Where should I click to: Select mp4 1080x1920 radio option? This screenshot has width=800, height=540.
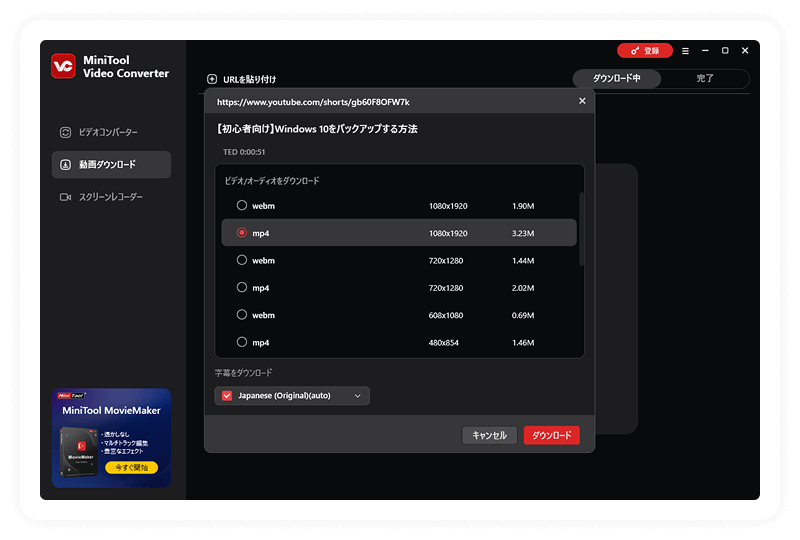(x=242, y=232)
